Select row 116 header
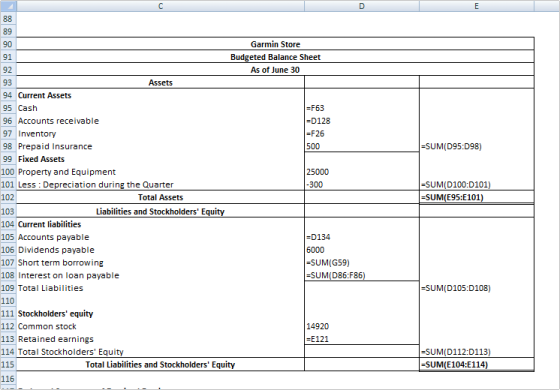This screenshot has height=390, width=560. click(8, 379)
